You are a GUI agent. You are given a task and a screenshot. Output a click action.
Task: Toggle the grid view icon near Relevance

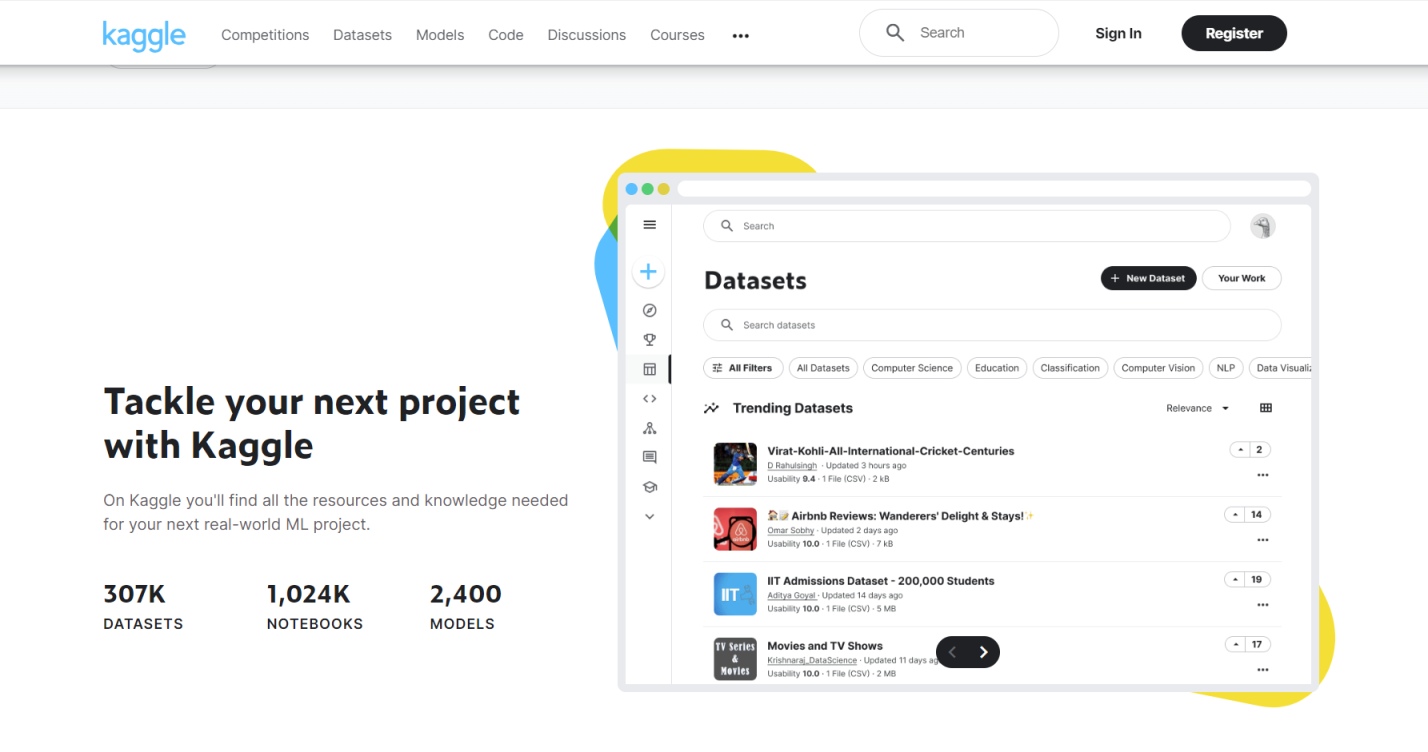pyautogui.click(x=1266, y=408)
